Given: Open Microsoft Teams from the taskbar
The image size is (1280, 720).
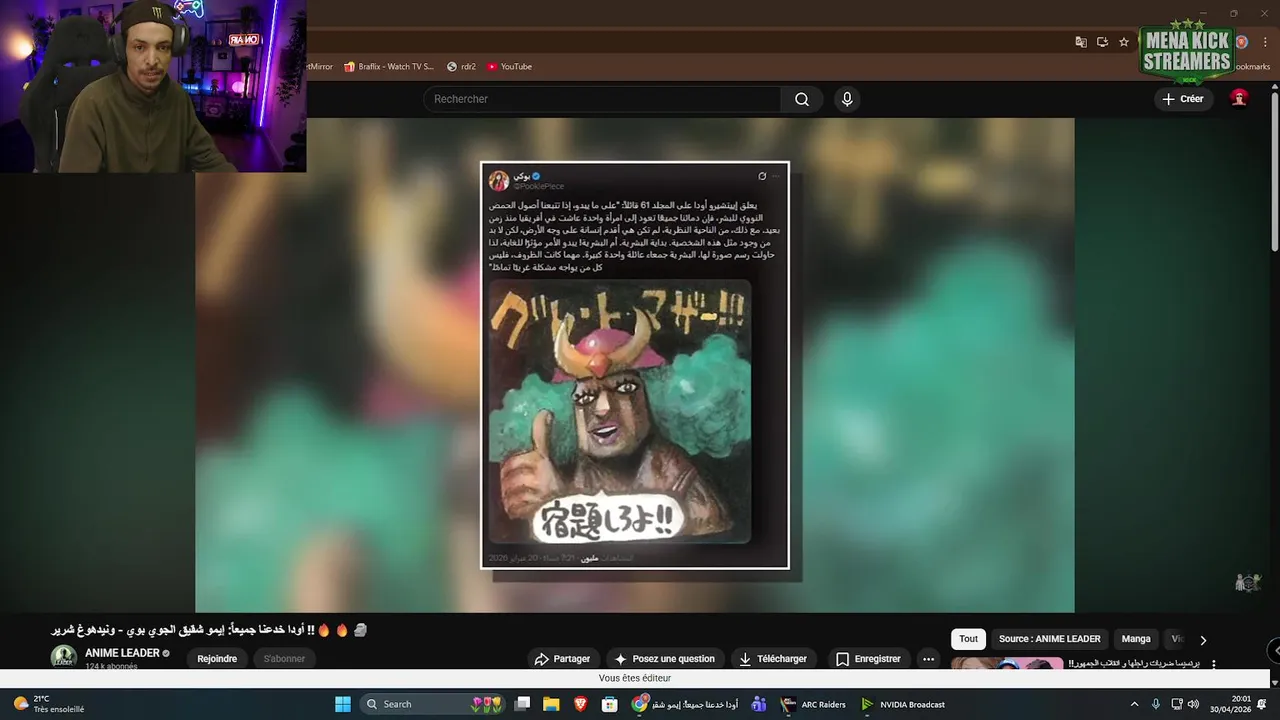Looking at the screenshot, I should 759,704.
